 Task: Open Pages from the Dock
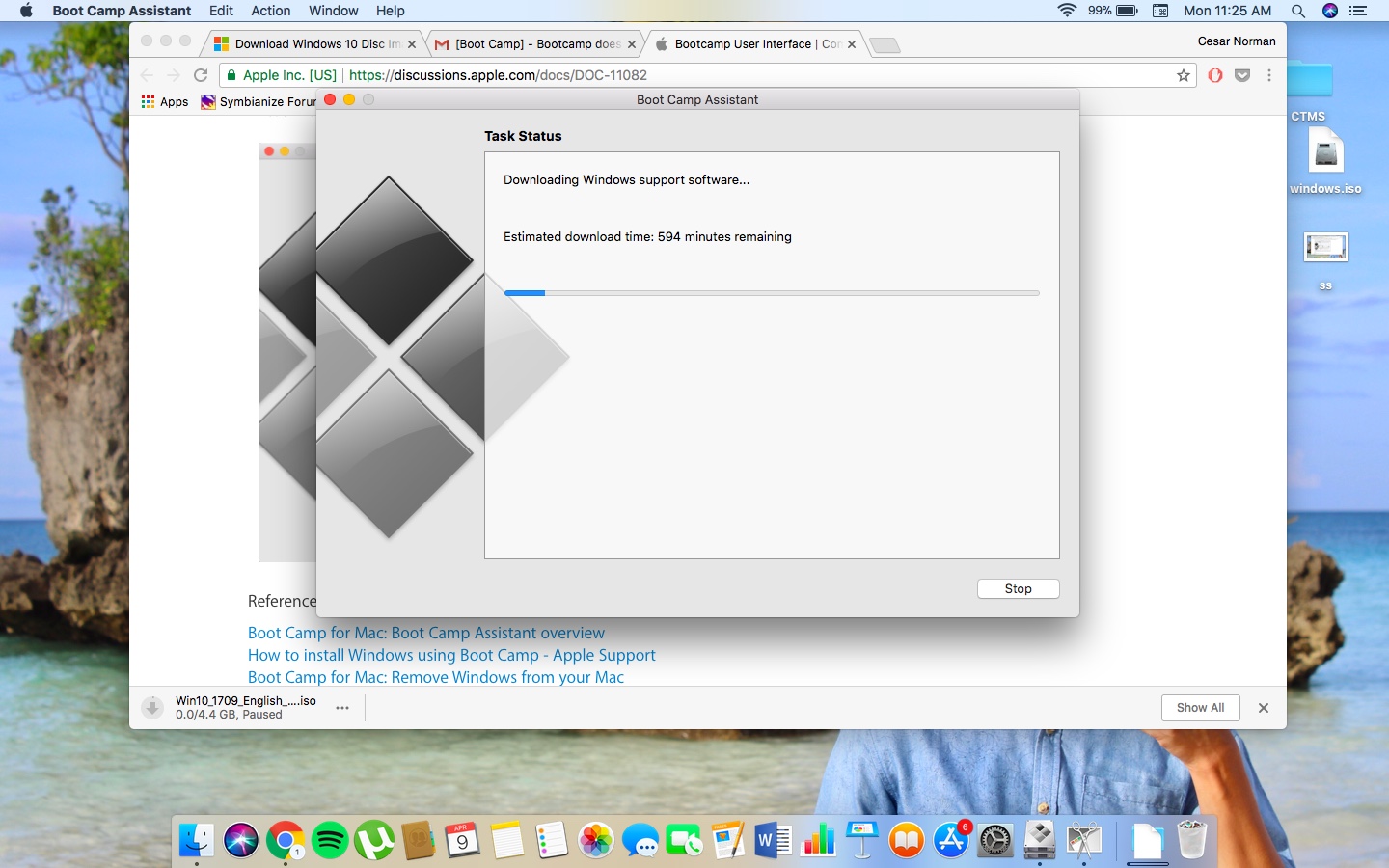coord(729,840)
